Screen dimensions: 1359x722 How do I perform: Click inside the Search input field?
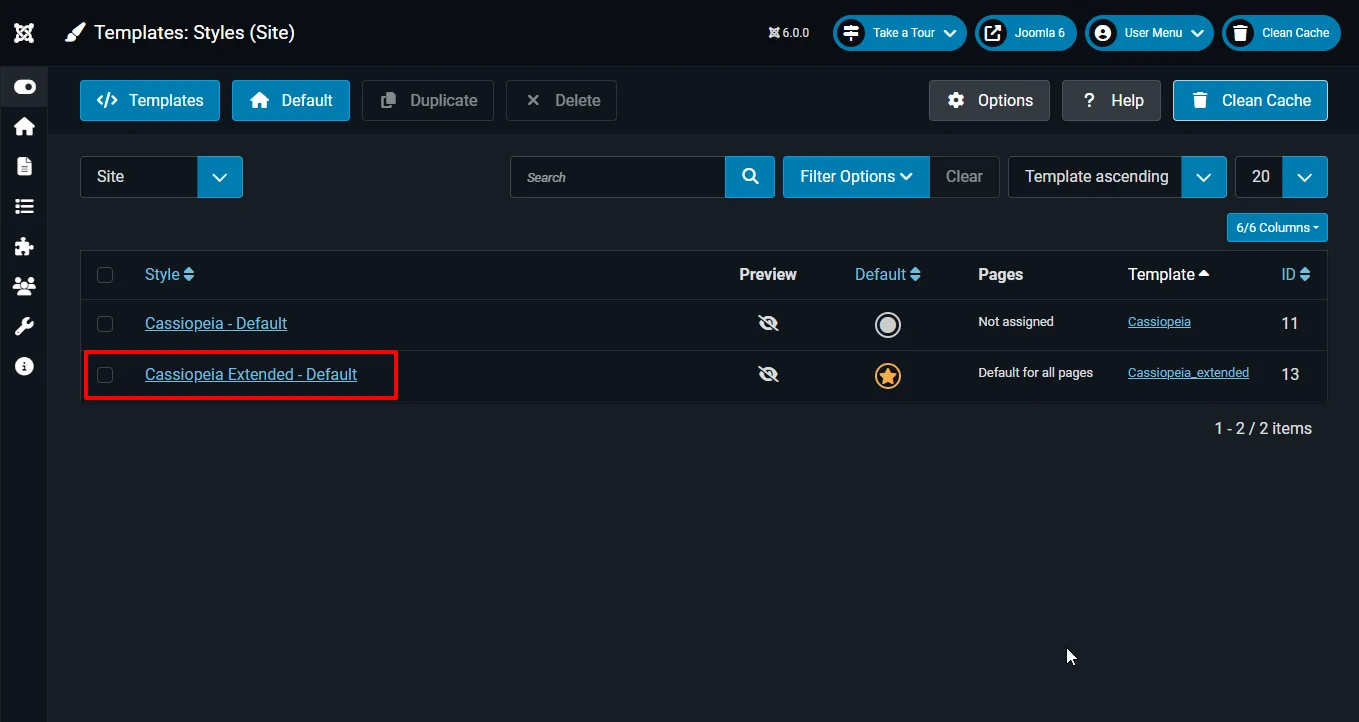(x=617, y=176)
